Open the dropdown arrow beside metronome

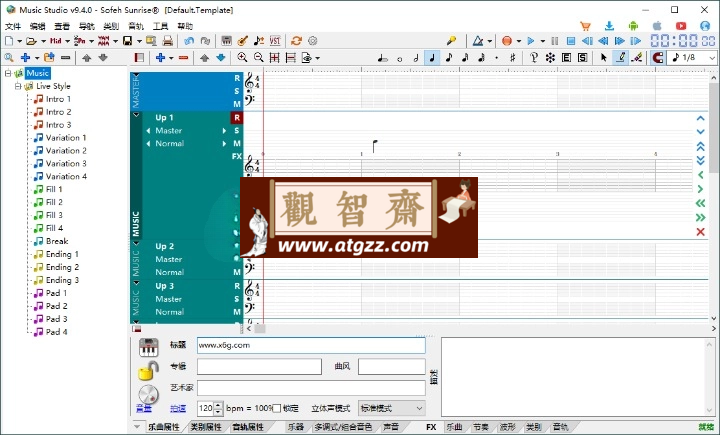tap(489, 41)
